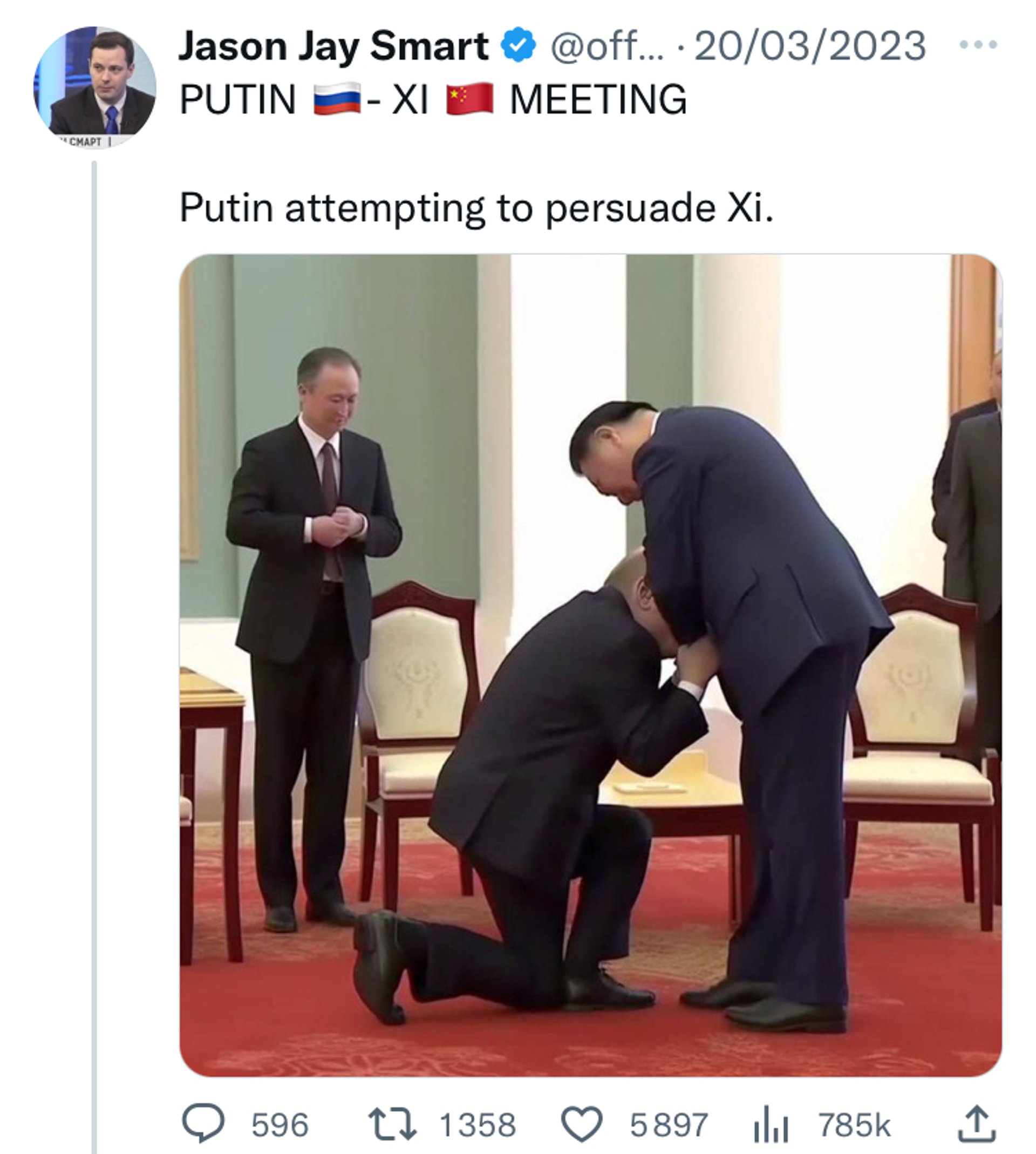Click the Jason Jay Smart display name
Image resolution: width=1036 pixels, height=1154 pixels.
pyautogui.click(x=333, y=46)
